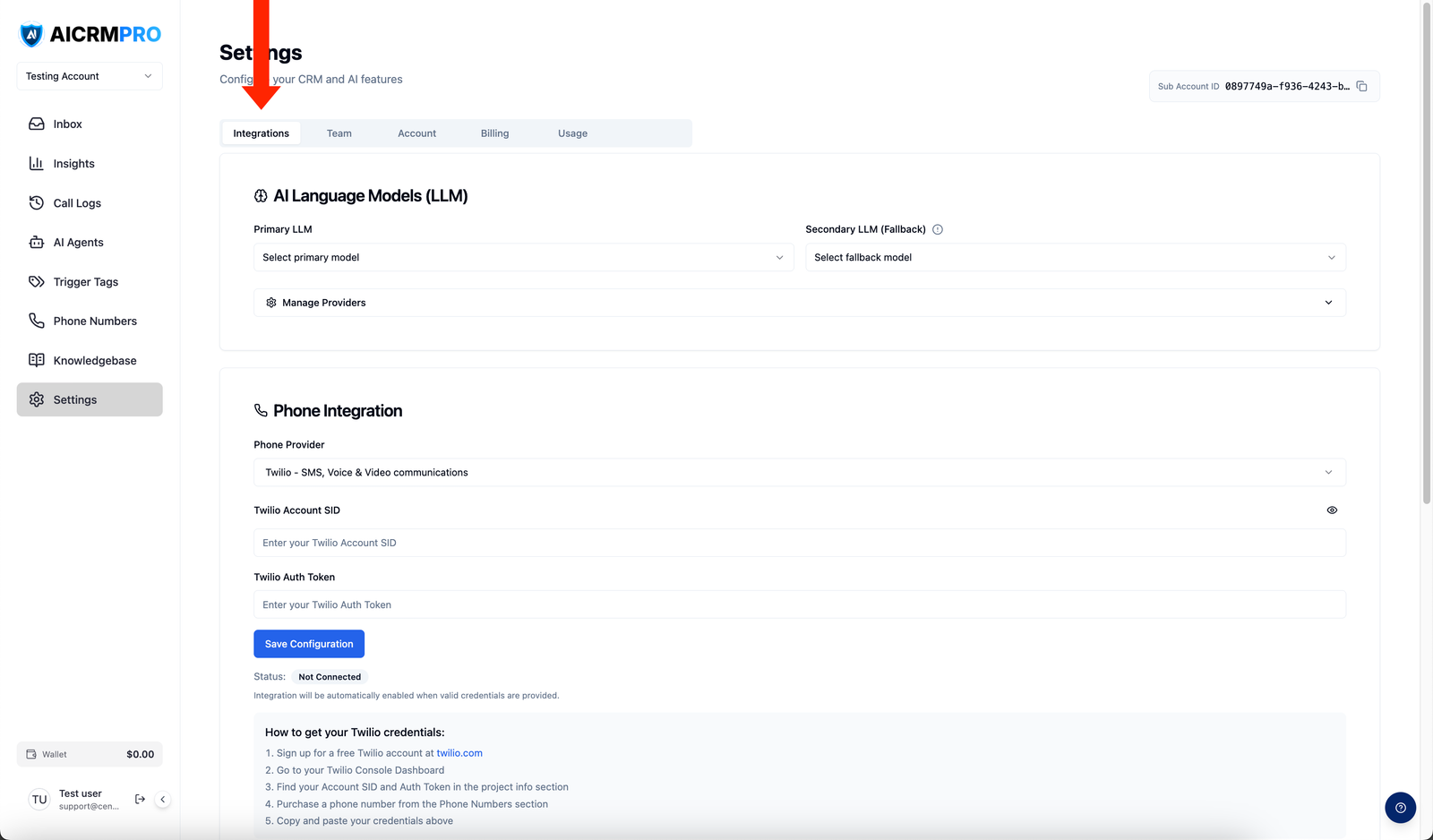This screenshot has height=840, width=1433.
Task: Click the Settings gear icon in sidebar
Action: (x=37, y=399)
